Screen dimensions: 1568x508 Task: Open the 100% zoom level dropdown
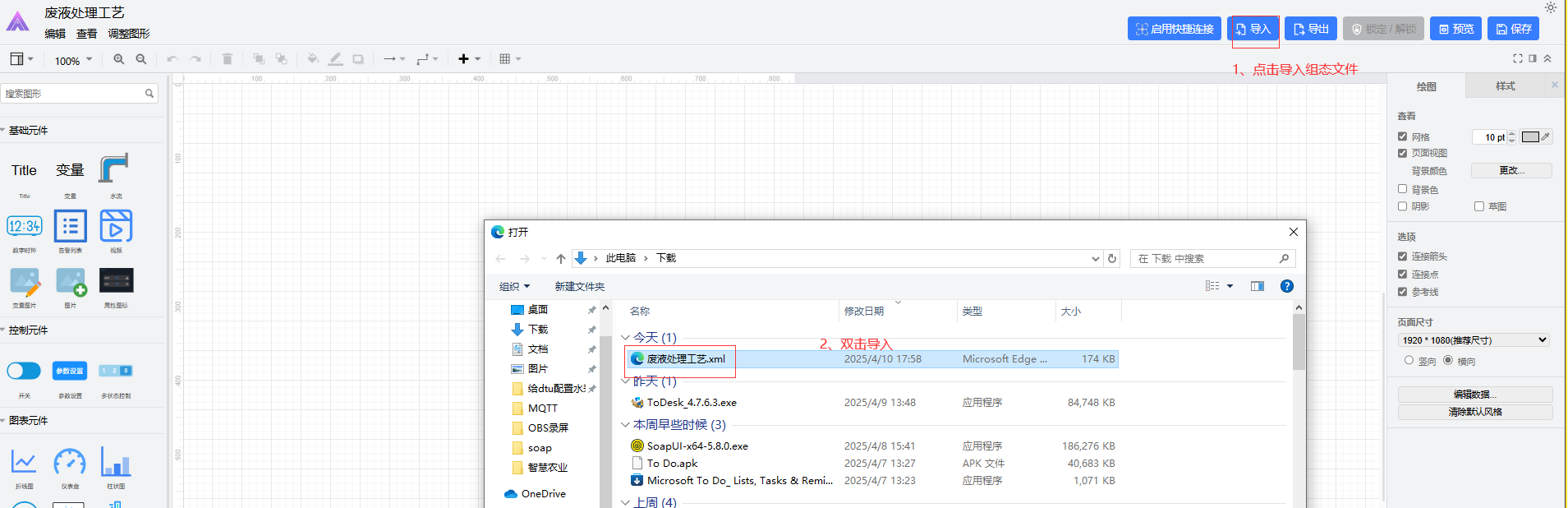click(x=73, y=60)
